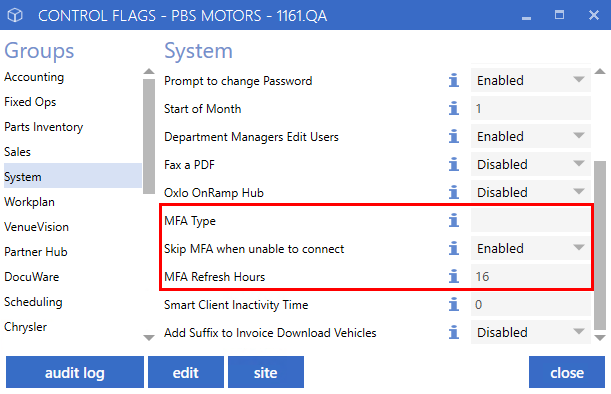Click the audit log button

pyautogui.click(x=75, y=372)
